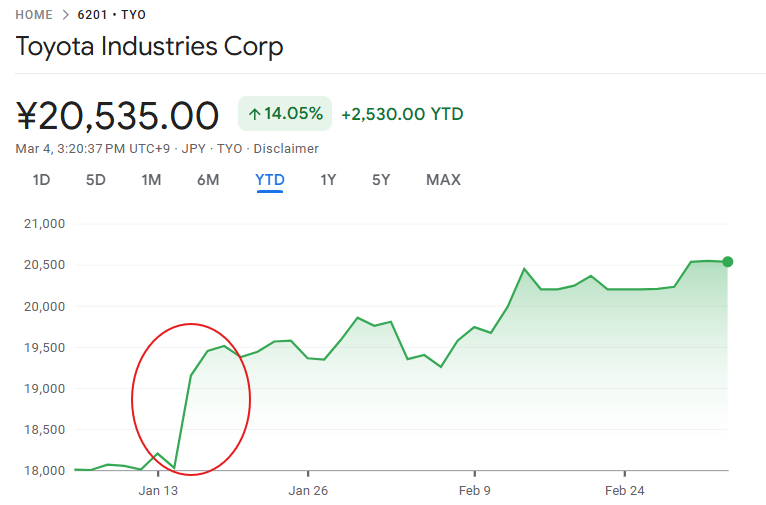766x505 pixels.
Task: Click the green 14.05% gain badge
Action: click(285, 114)
